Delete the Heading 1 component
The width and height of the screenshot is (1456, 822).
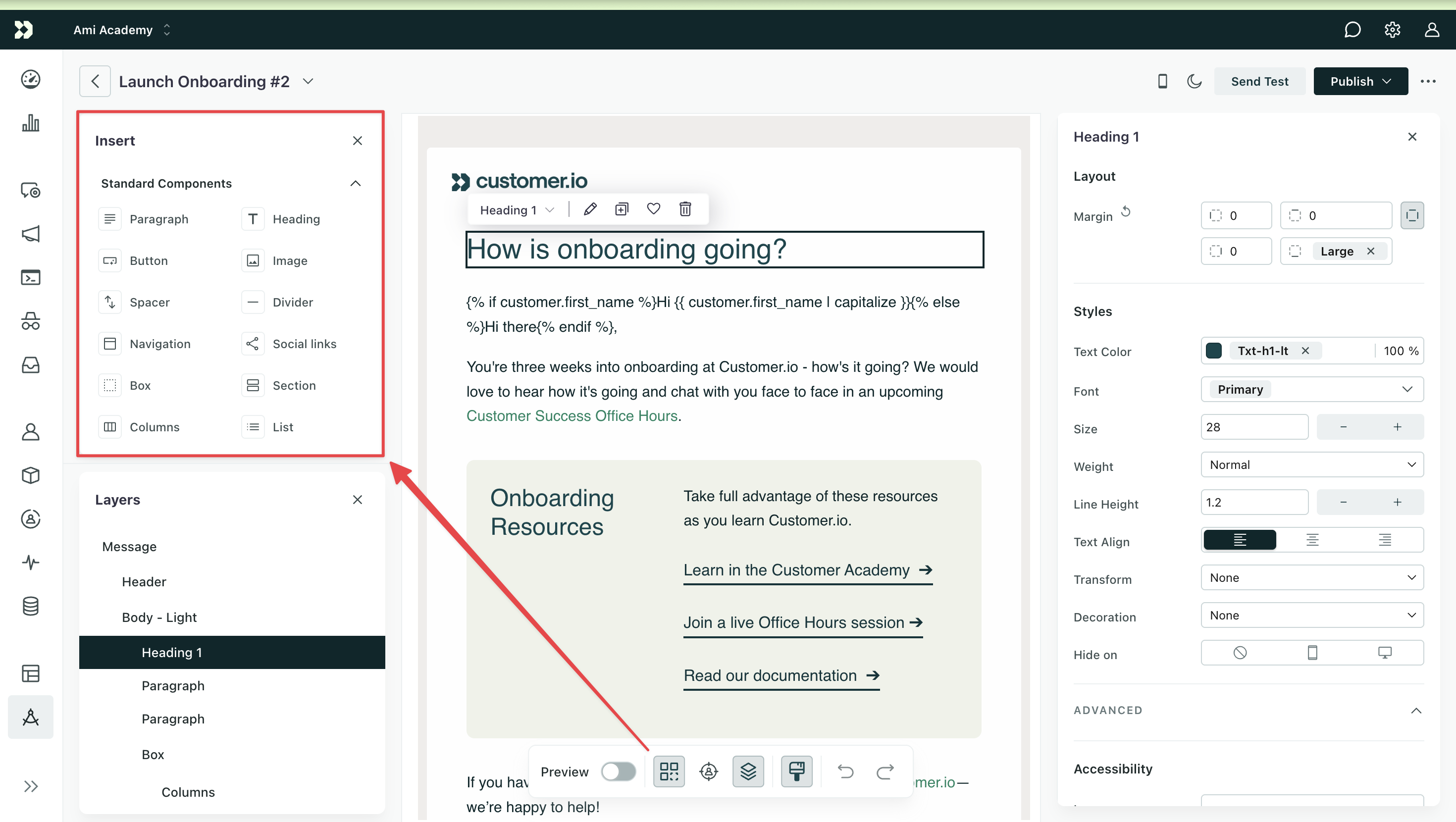point(685,209)
